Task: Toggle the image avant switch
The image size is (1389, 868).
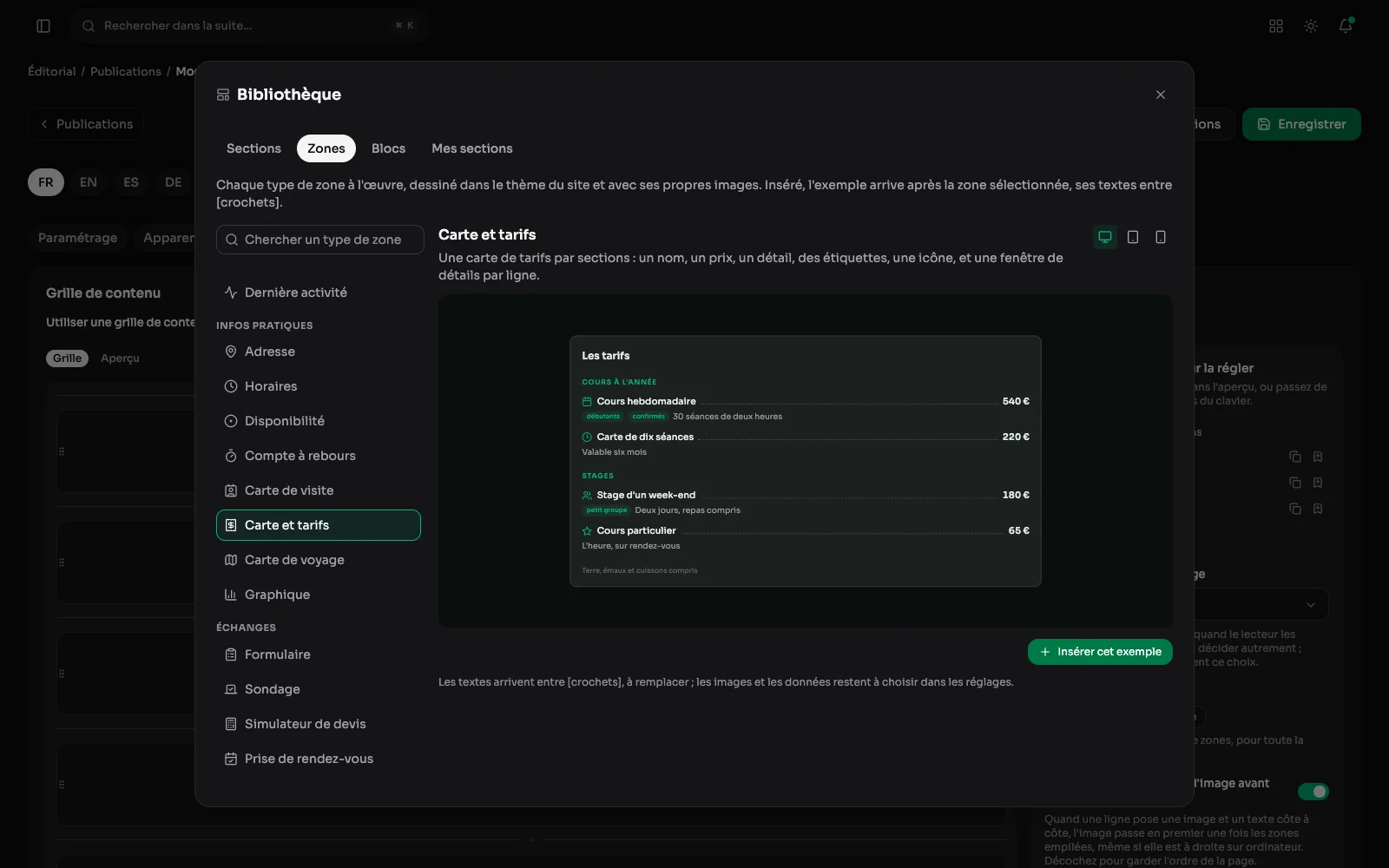Action: coord(1313,792)
